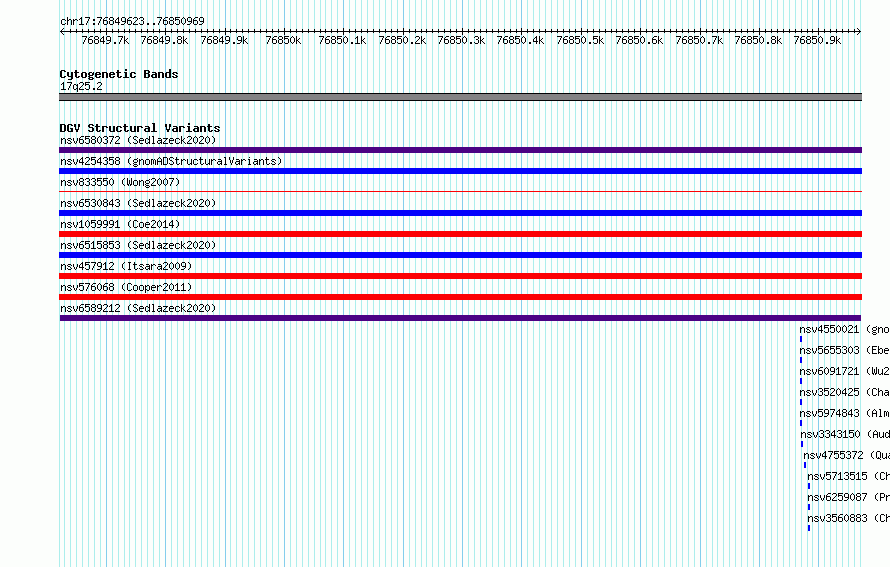Click ruler position 76850.1k
Screen dimensions: 890x567
click(x=342, y=40)
